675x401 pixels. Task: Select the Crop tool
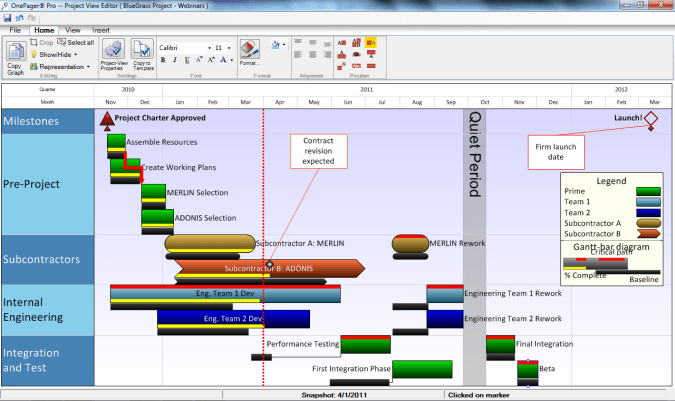[42, 43]
